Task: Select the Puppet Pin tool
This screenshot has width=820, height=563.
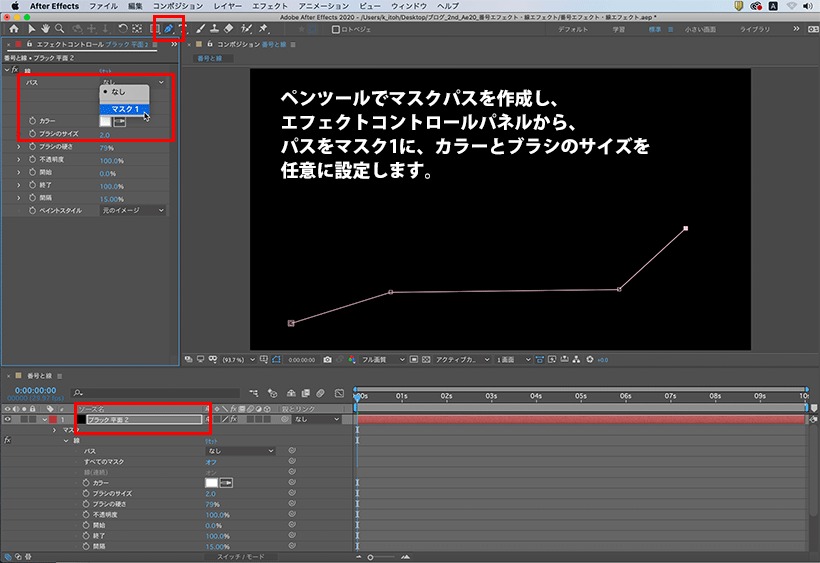Action: click(263, 29)
